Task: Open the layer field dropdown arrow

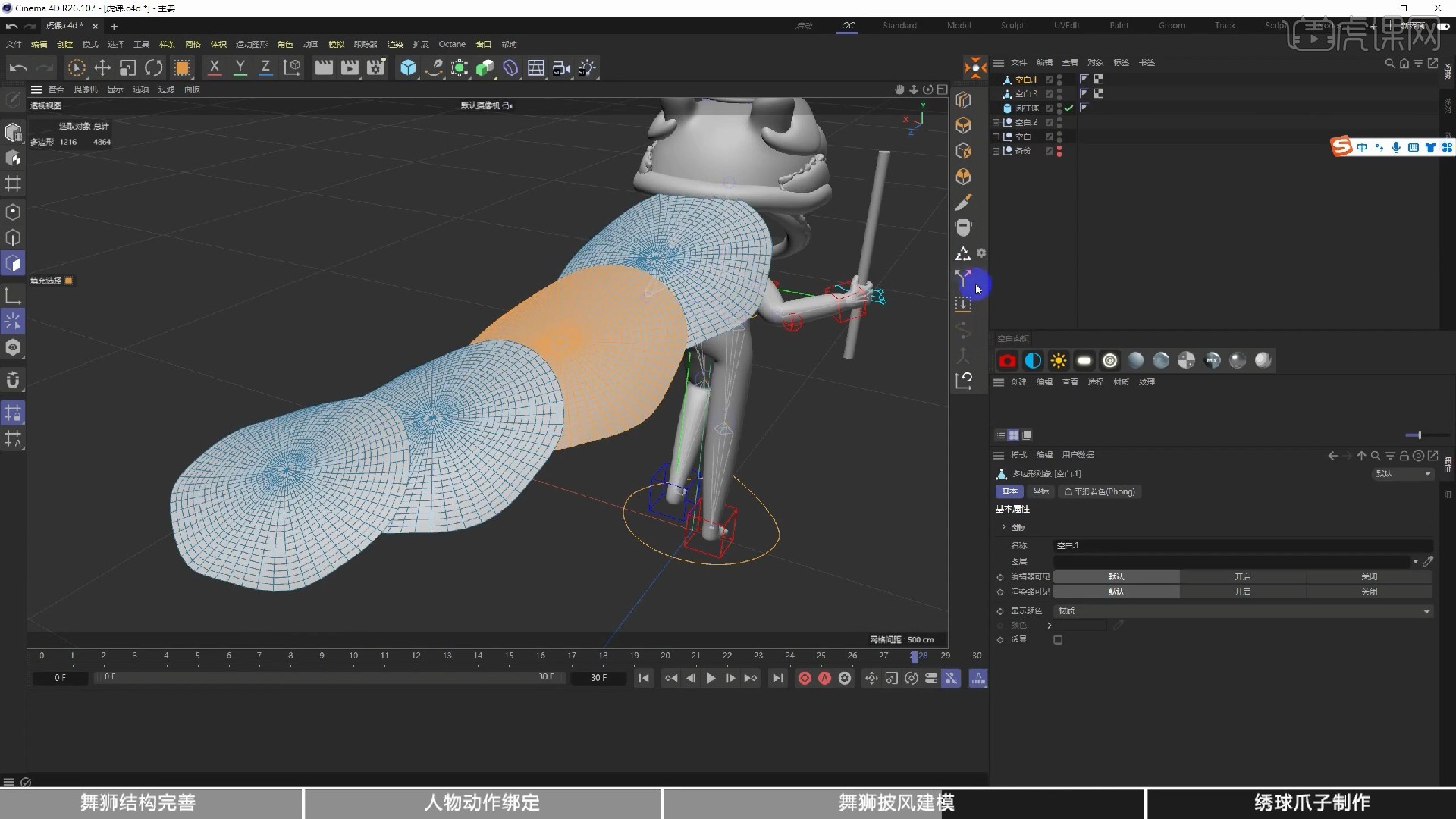Action: 1415,562
